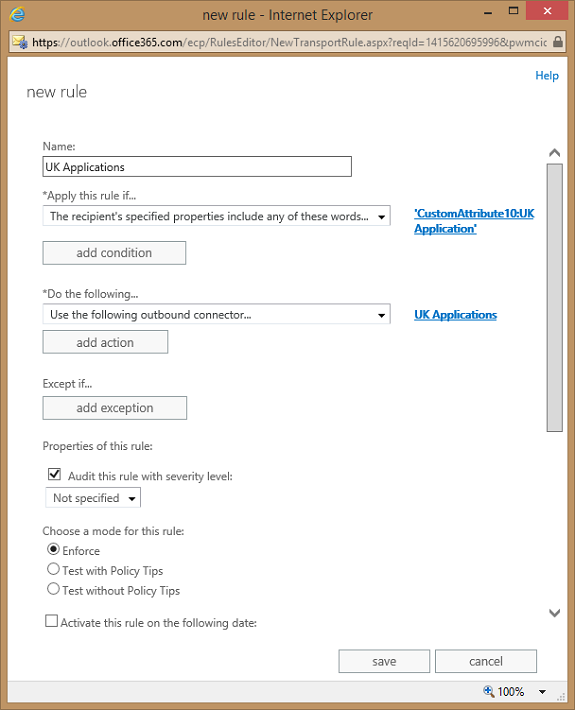Select Test with Policy Tips mode
The height and width of the screenshot is (710, 575).
click(x=53, y=569)
